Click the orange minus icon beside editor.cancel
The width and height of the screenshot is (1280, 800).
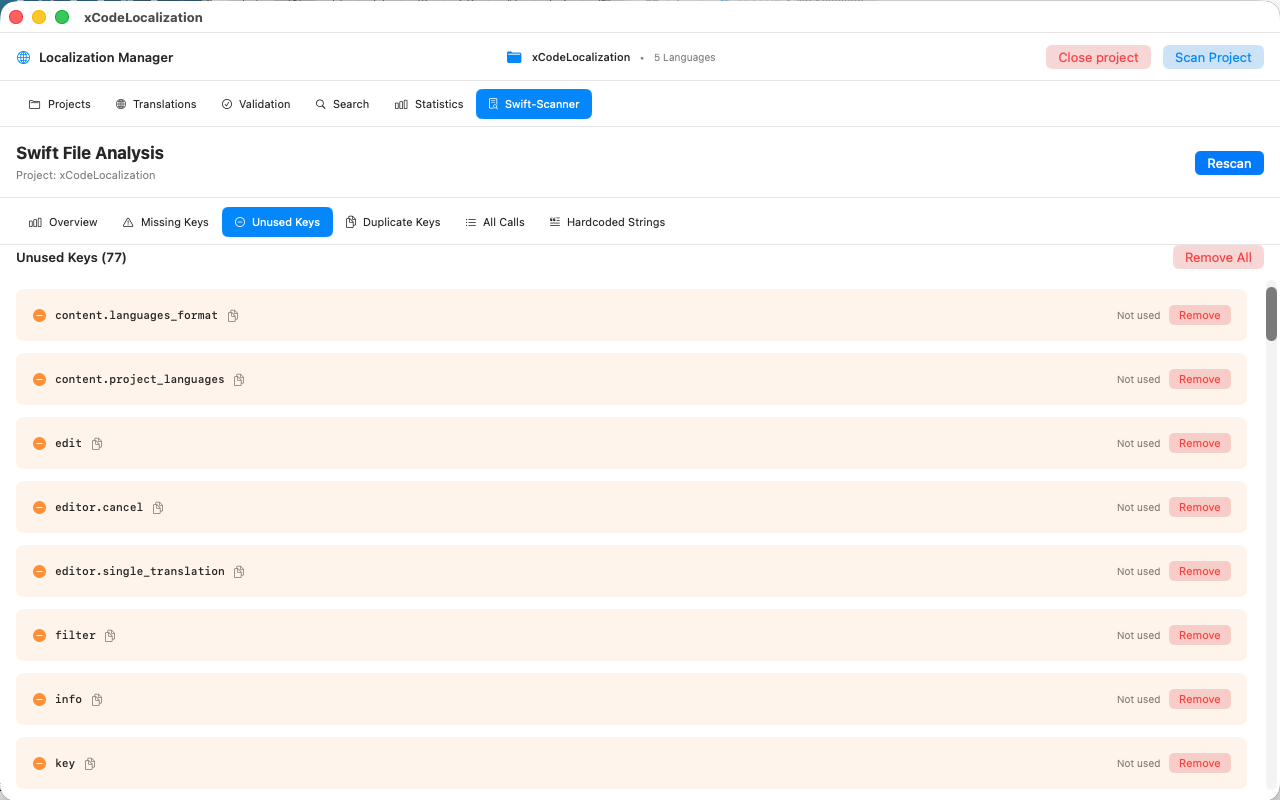pos(39,507)
